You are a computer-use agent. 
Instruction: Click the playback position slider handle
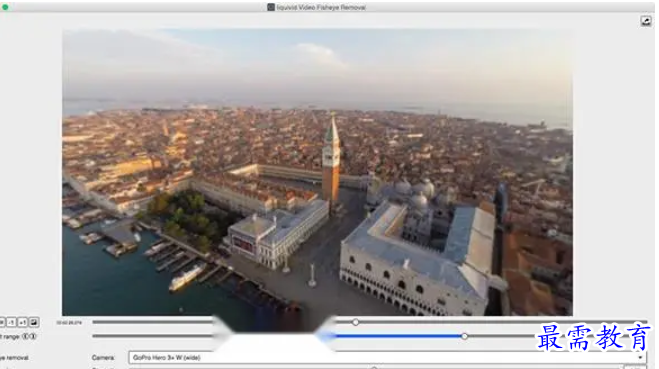click(356, 322)
